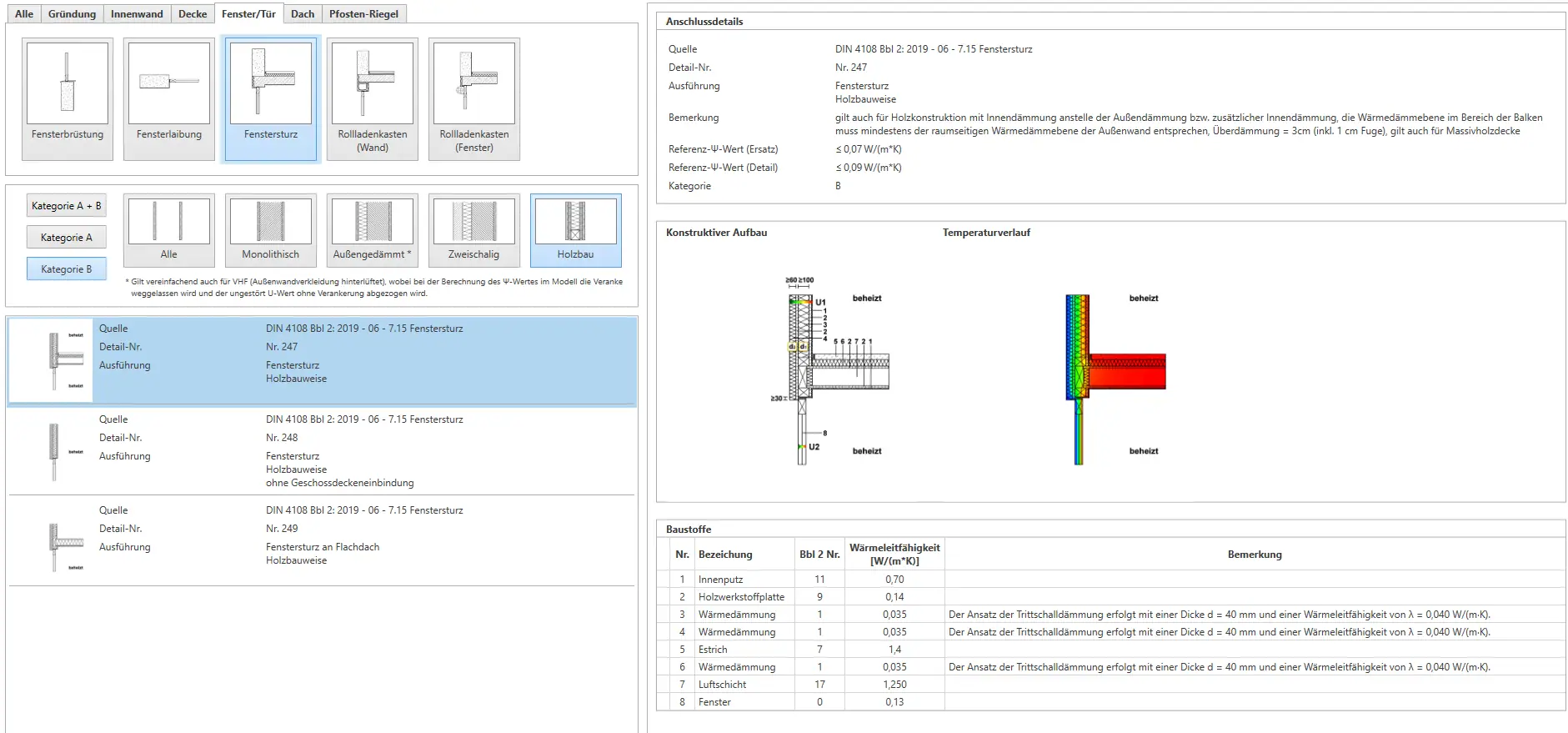Switch to the Gründung tab

[72, 14]
